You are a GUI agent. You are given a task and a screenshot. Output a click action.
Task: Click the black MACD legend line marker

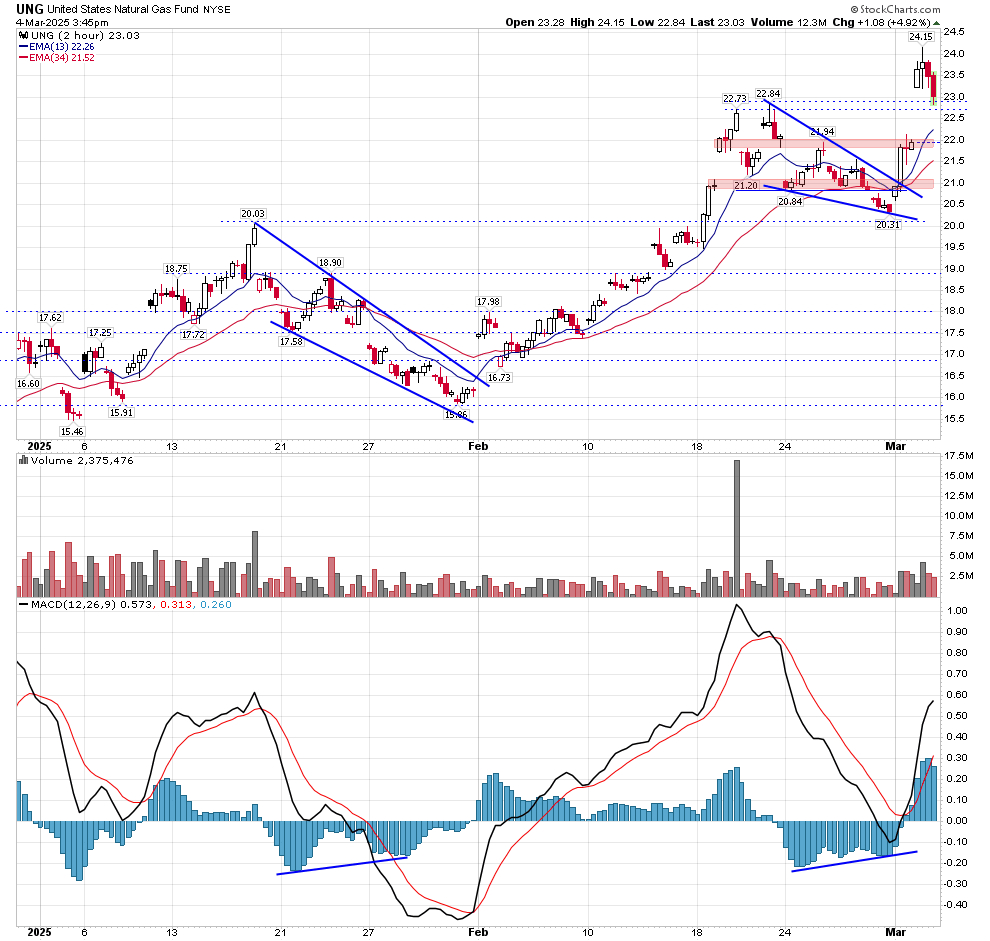coord(23,605)
